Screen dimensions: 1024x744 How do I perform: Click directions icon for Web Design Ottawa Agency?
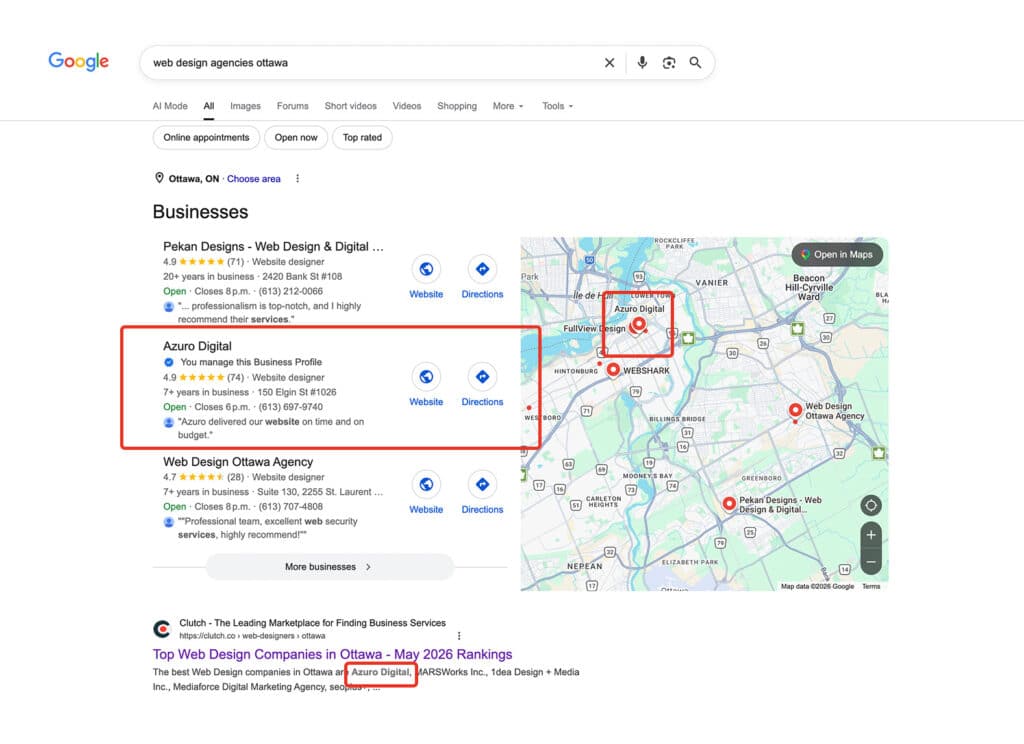[x=482, y=485]
